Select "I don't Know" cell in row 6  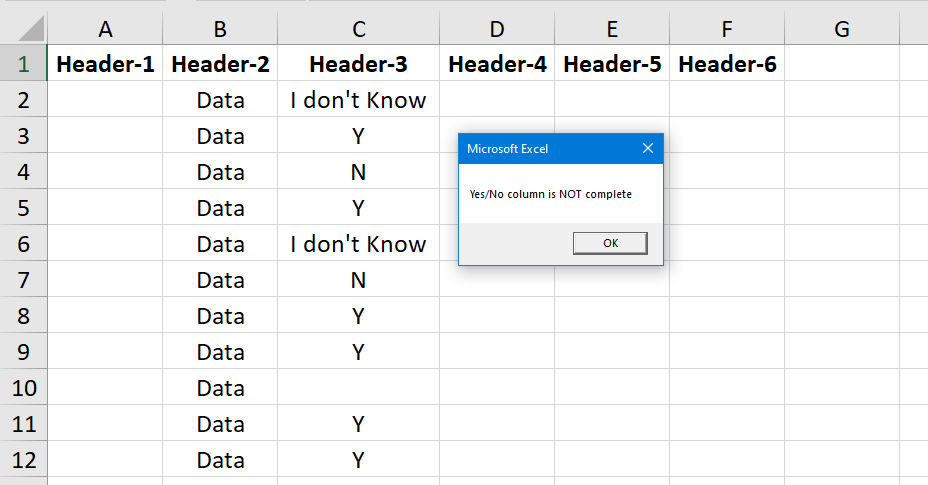359,243
